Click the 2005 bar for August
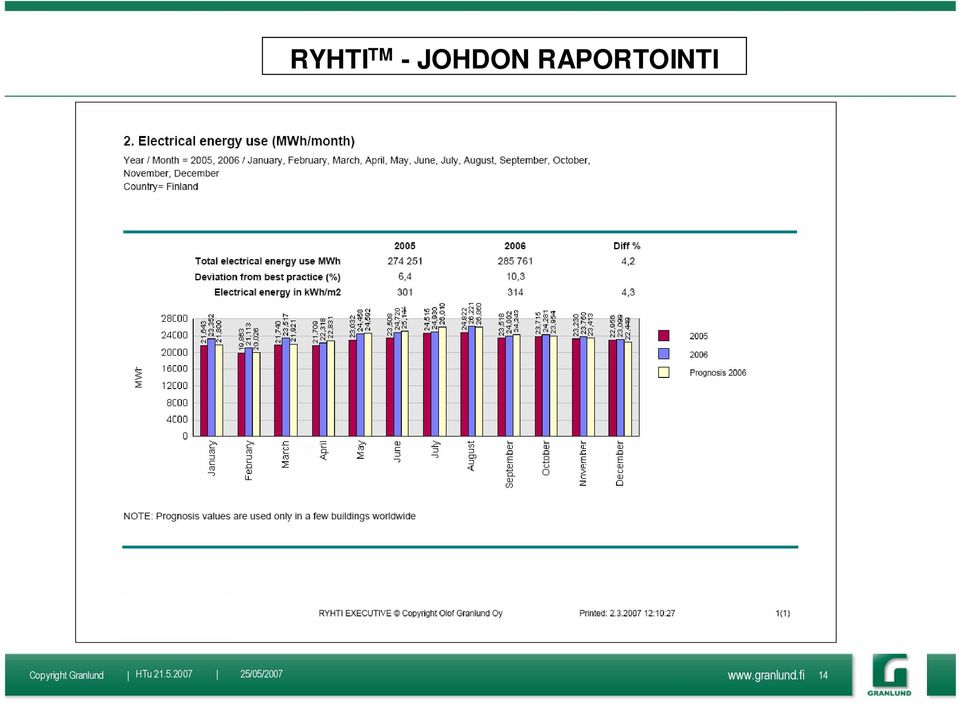 pyautogui.click(x=464, y=384)
